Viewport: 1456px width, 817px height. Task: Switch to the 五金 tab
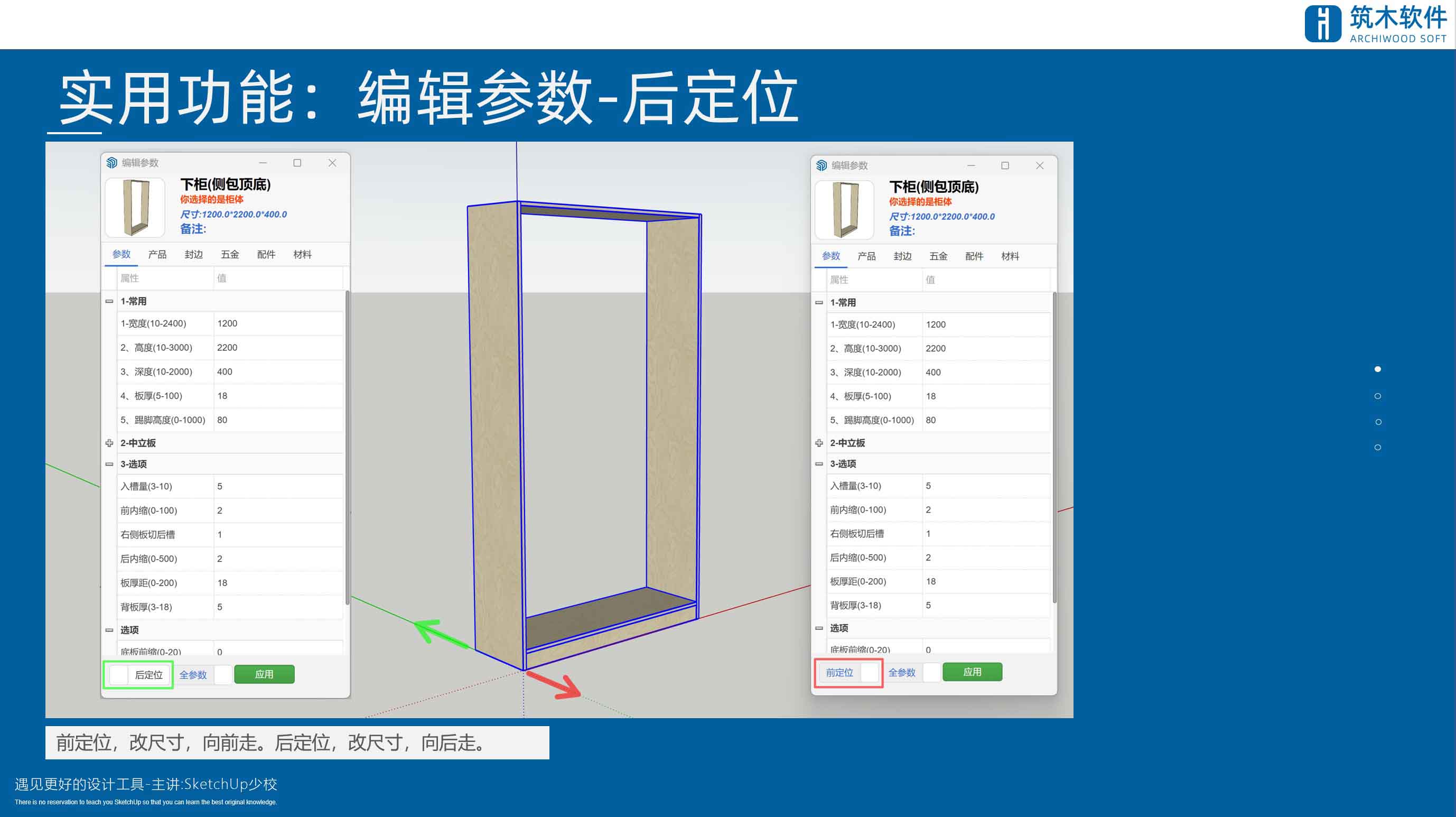pyautogui.click(x=229, y=254)
